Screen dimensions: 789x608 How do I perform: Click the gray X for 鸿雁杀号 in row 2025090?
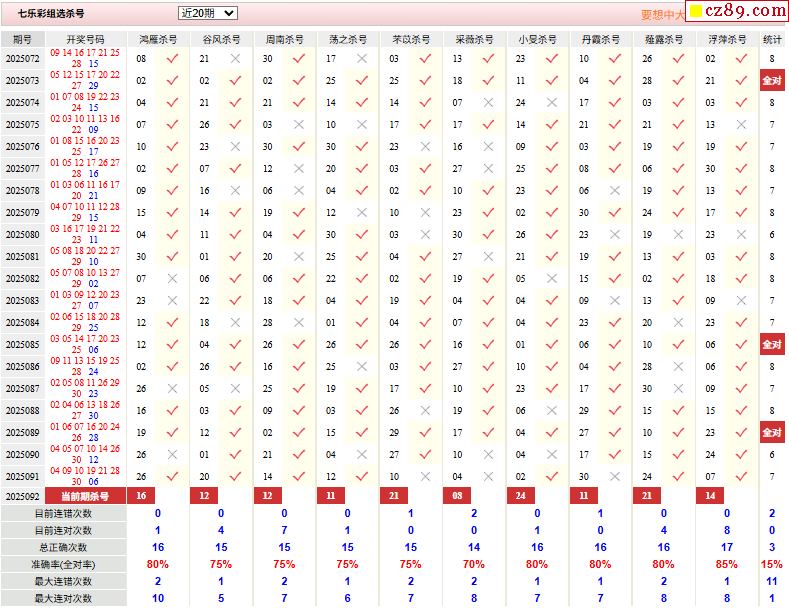172,454
